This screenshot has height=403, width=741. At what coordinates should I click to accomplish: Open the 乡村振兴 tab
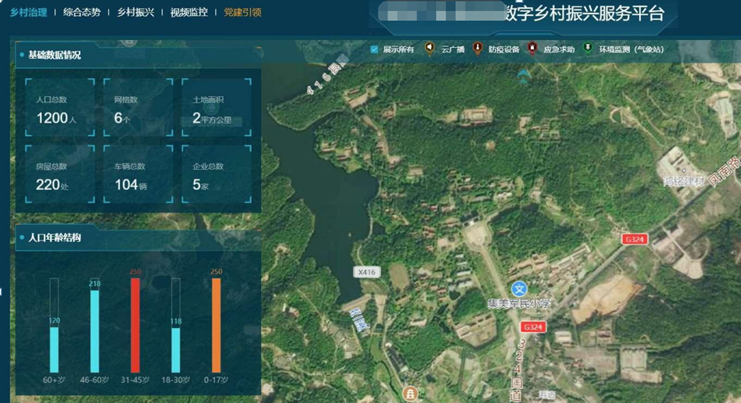coord(135,12)
